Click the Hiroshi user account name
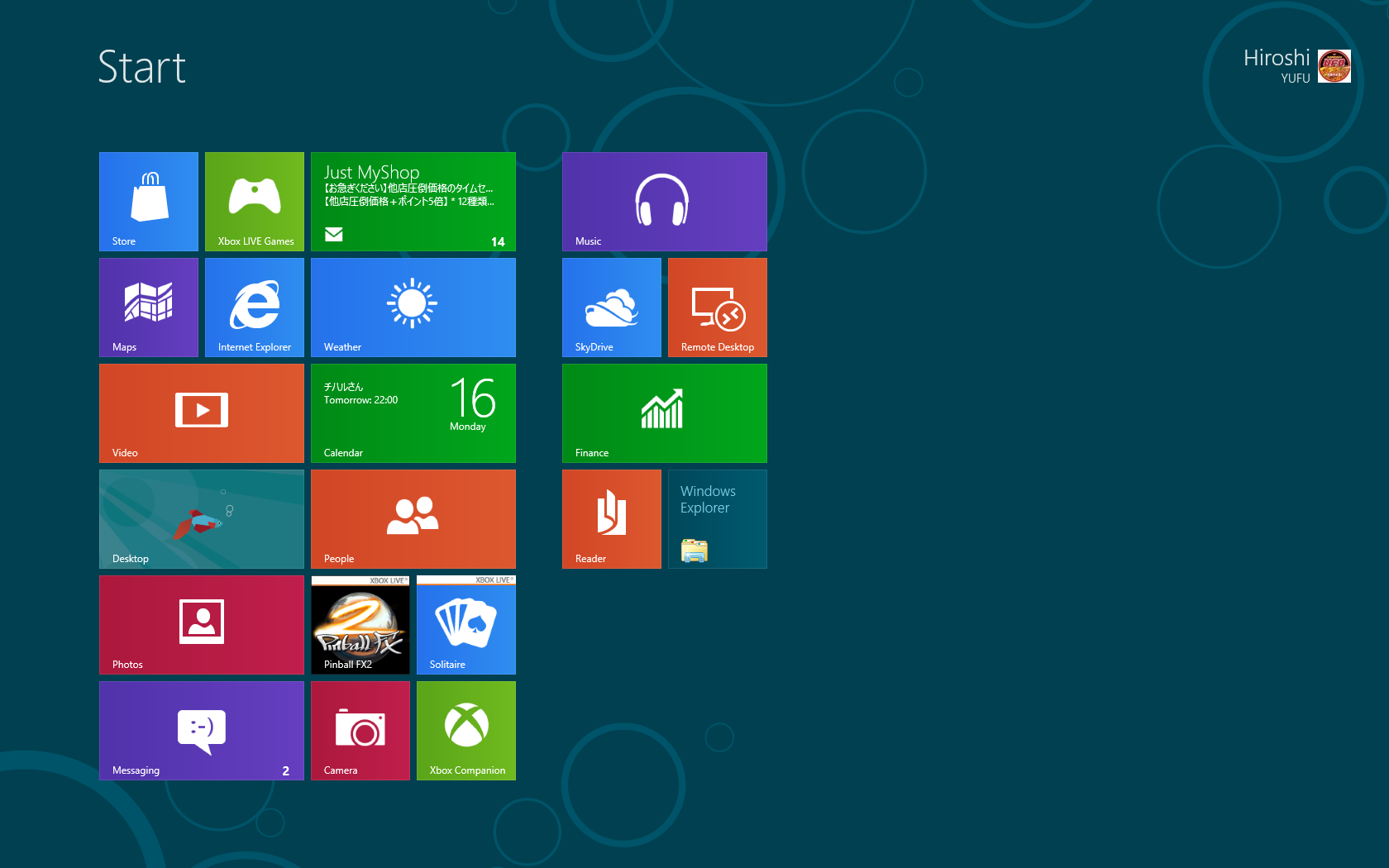 pyautogui.click(x=1277, y=58)
